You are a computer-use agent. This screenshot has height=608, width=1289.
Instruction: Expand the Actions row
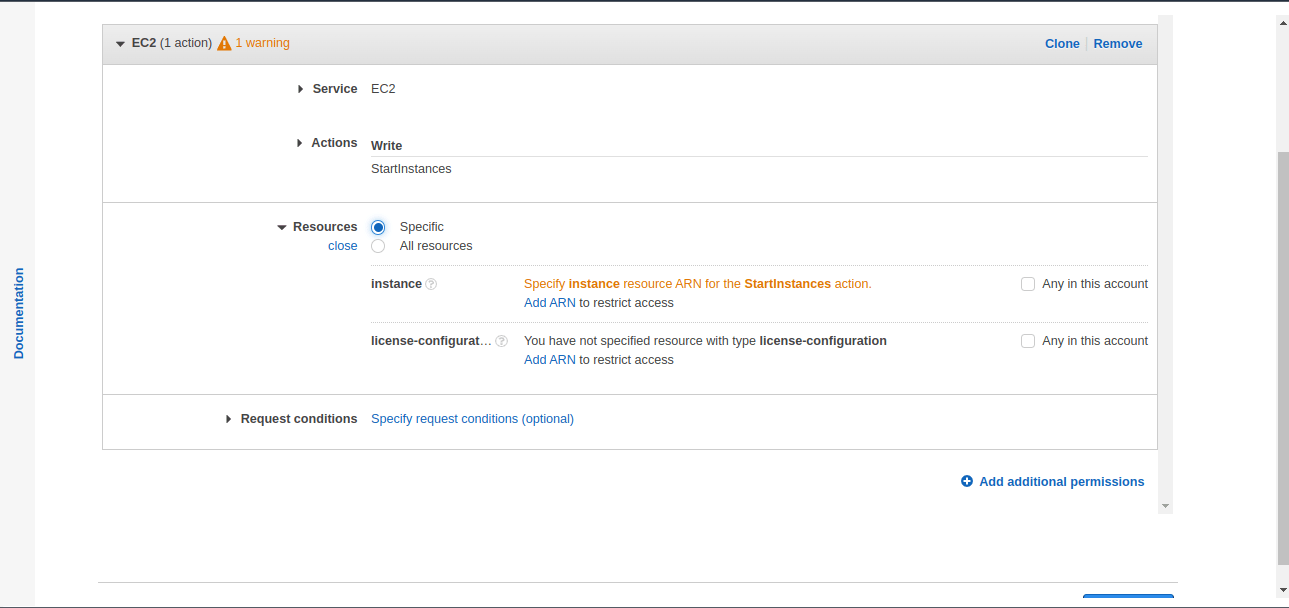point(299,143)
